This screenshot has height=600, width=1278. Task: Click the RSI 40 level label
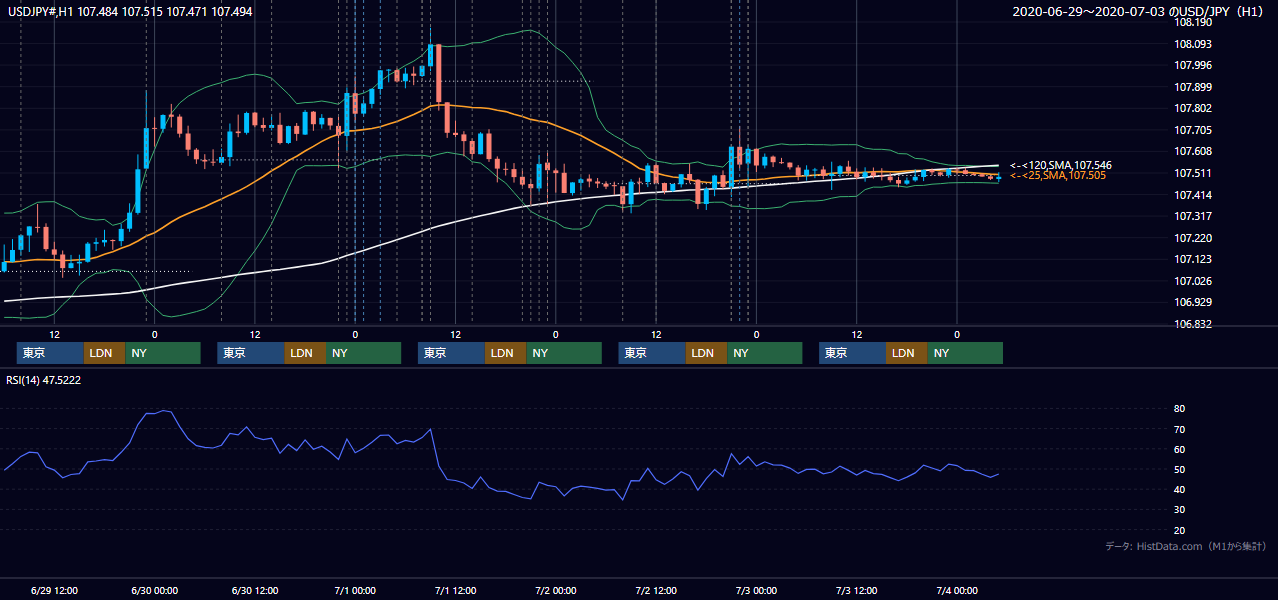point(1180,489)
